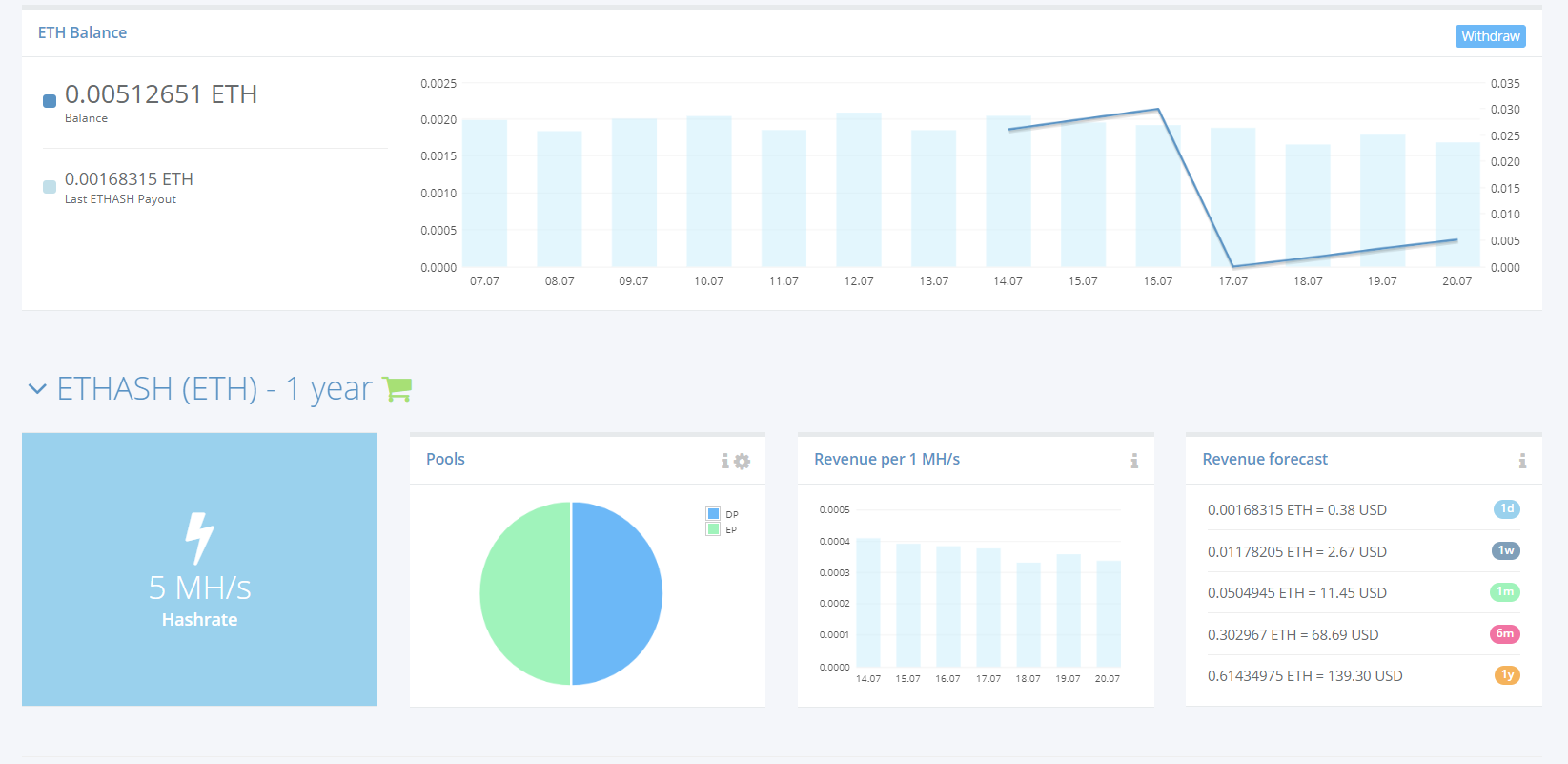
Task: Toggle the EP legend swatch
Action: click(713, 529)
